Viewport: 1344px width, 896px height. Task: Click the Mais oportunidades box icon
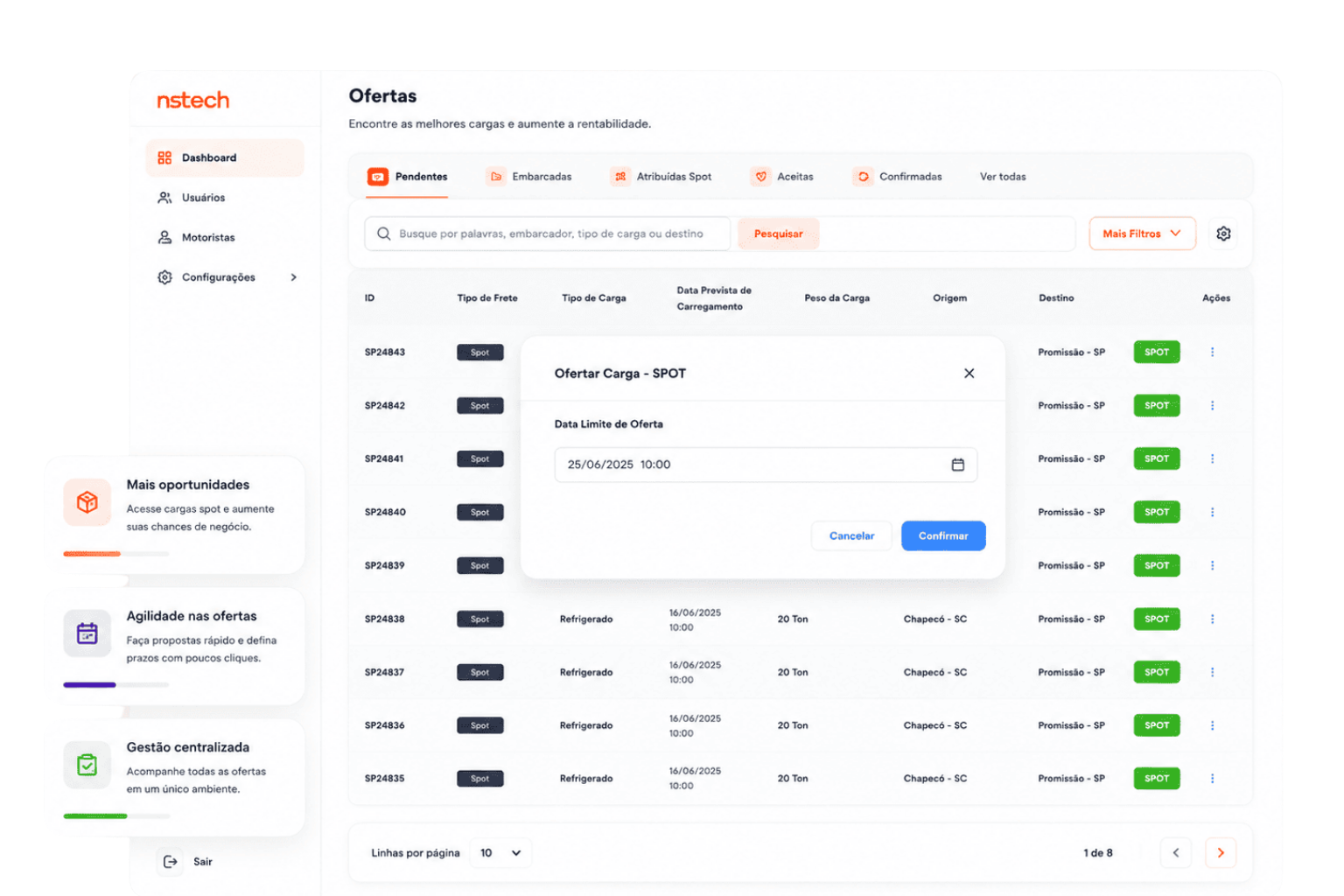[x=87, y=502]
